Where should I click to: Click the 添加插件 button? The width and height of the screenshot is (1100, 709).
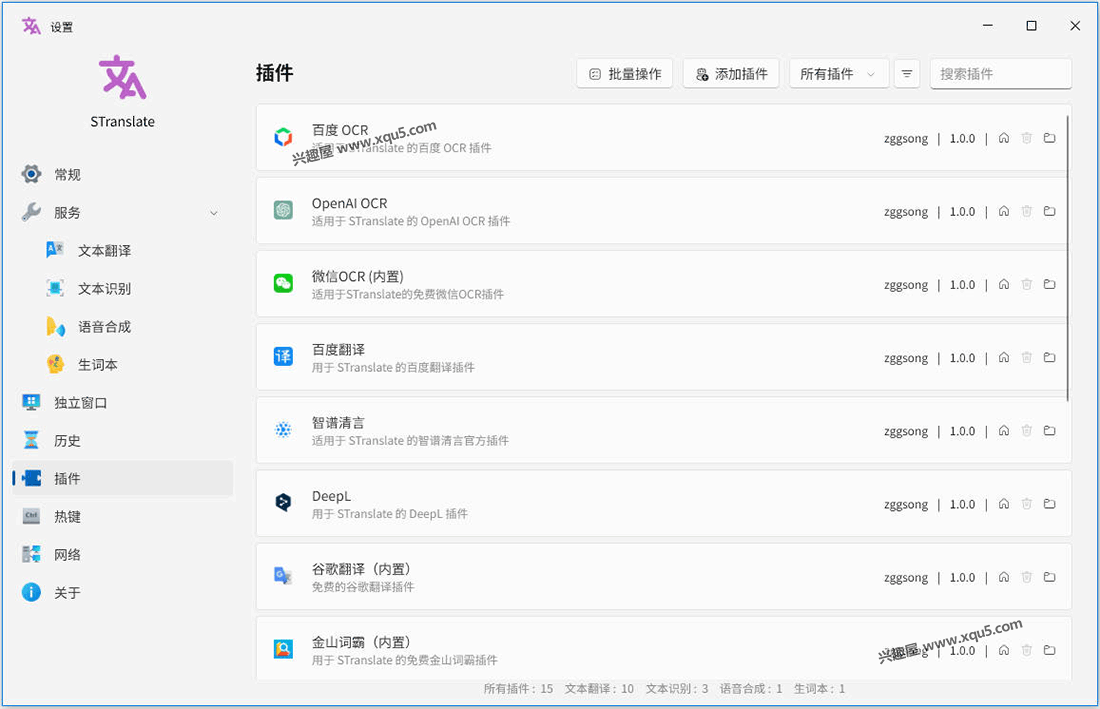point(731,74)
